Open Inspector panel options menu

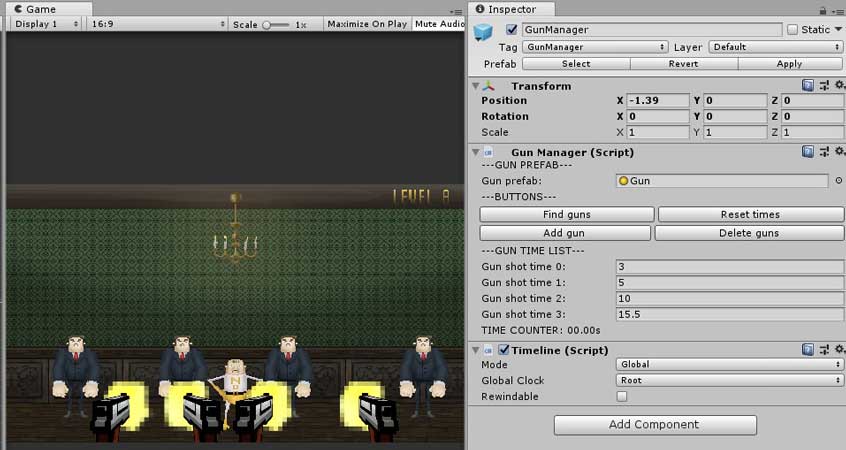[x=838, y=11]
